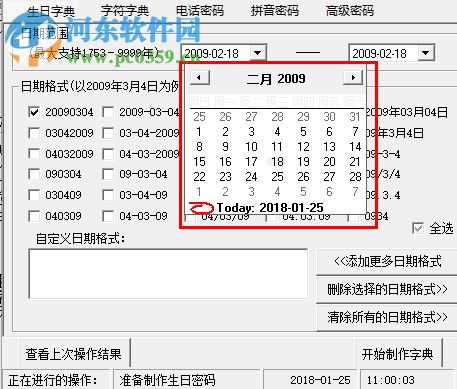Screen dimensions: 457x389
Task: Check the 030409 date format
Action: pos(34,195)
